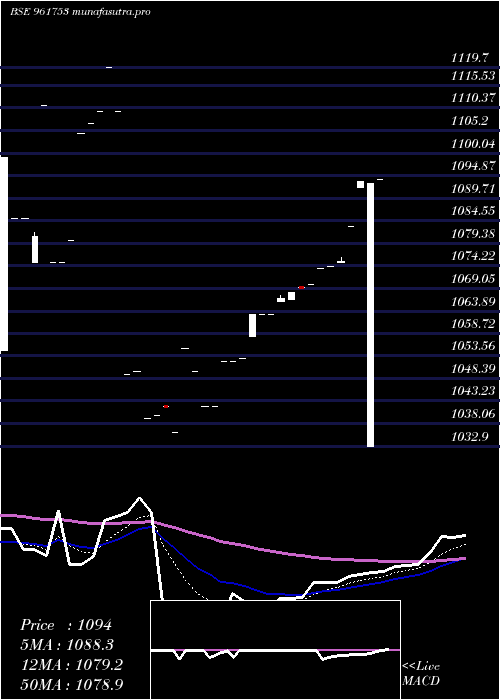Click the 1053.56 price level label

[473, 346]
